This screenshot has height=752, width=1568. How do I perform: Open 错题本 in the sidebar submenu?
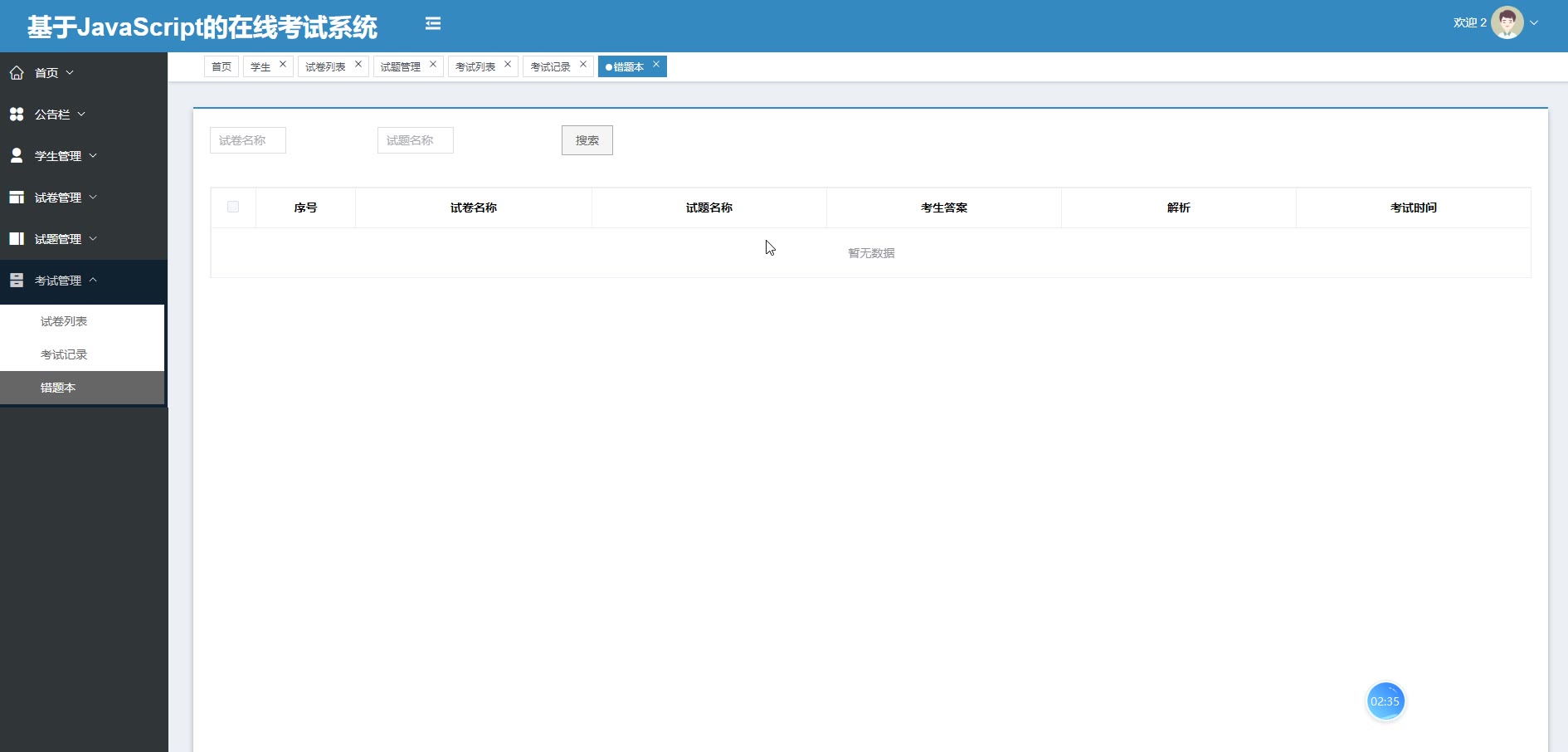pos(82,388)
